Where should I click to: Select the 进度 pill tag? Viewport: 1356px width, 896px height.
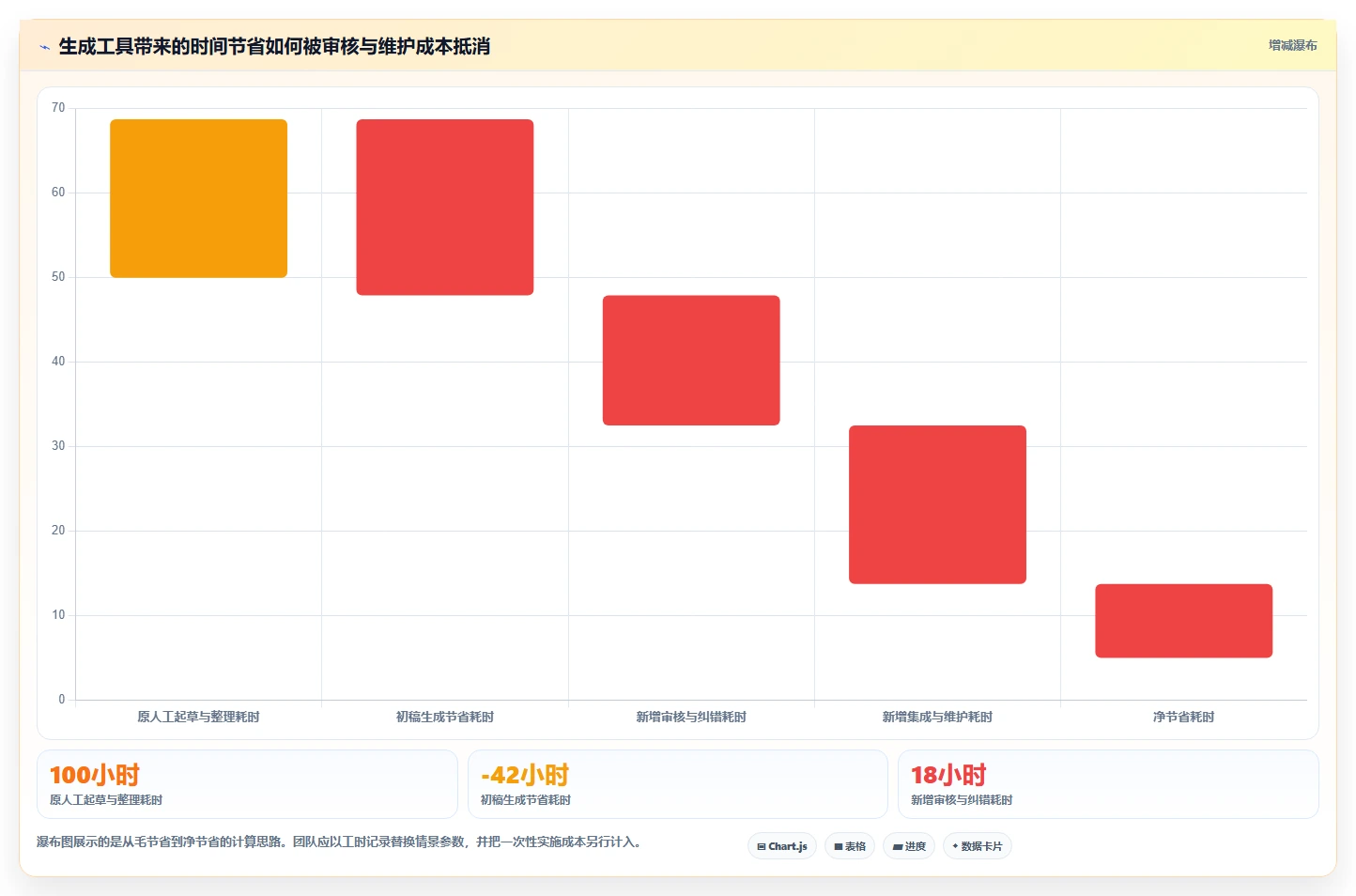909,846
